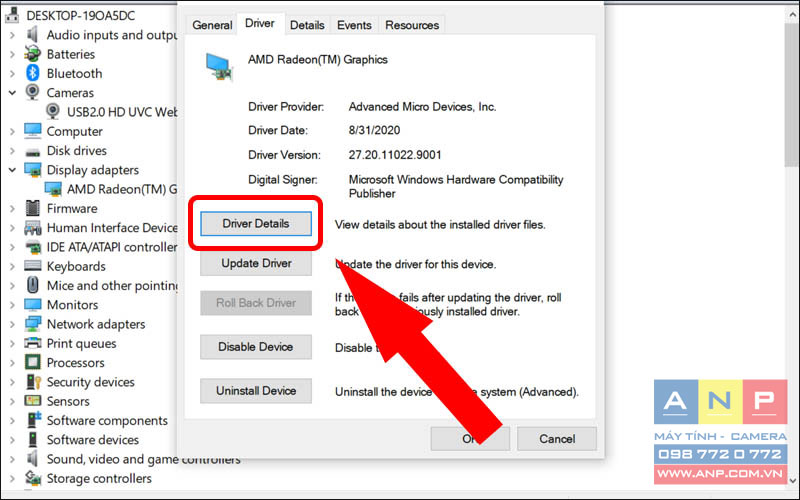Click the Disk drives icon
The image size is (800, 500).
pos(33,152)
